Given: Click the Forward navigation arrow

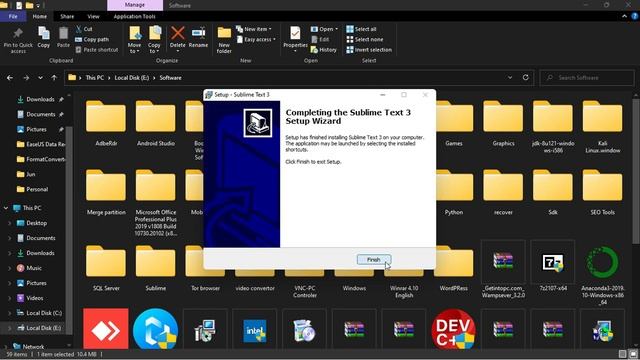Looking at the screenshot, I should (x=26, y=78).
